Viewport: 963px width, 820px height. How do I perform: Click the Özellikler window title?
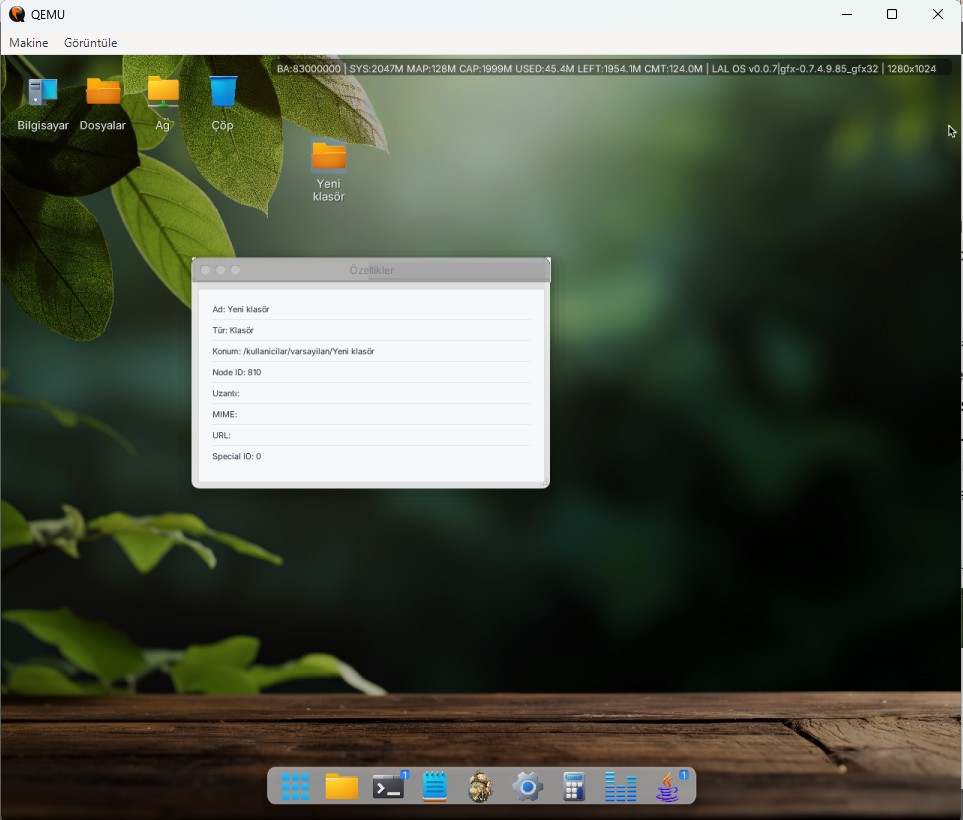coord(372,270)
